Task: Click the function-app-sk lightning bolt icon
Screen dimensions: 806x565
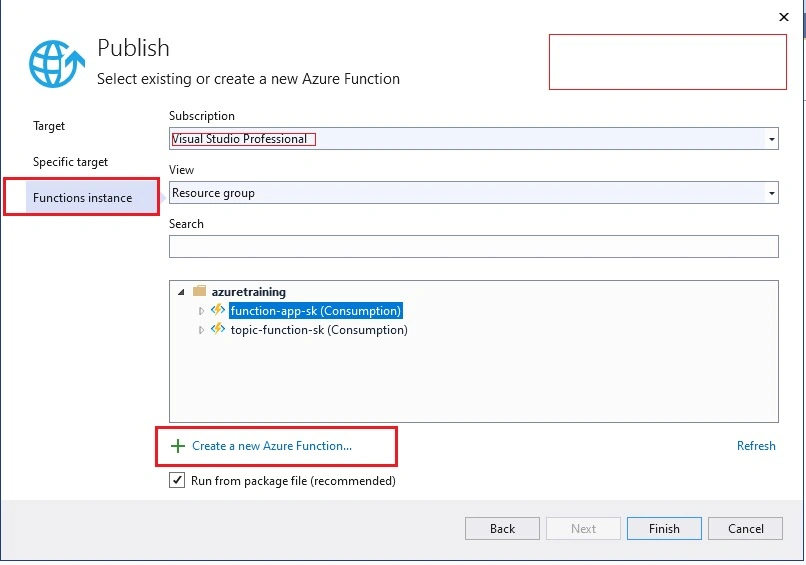Action: [x=218, y=310]
